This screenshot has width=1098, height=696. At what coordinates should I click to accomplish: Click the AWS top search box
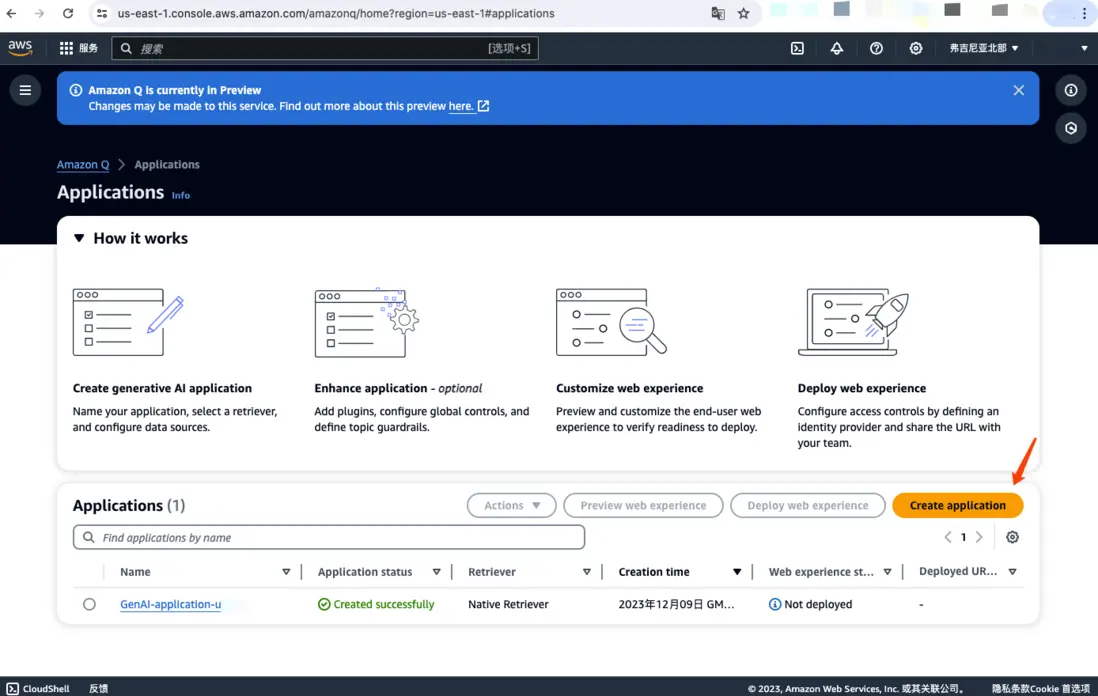coord(325,48)
